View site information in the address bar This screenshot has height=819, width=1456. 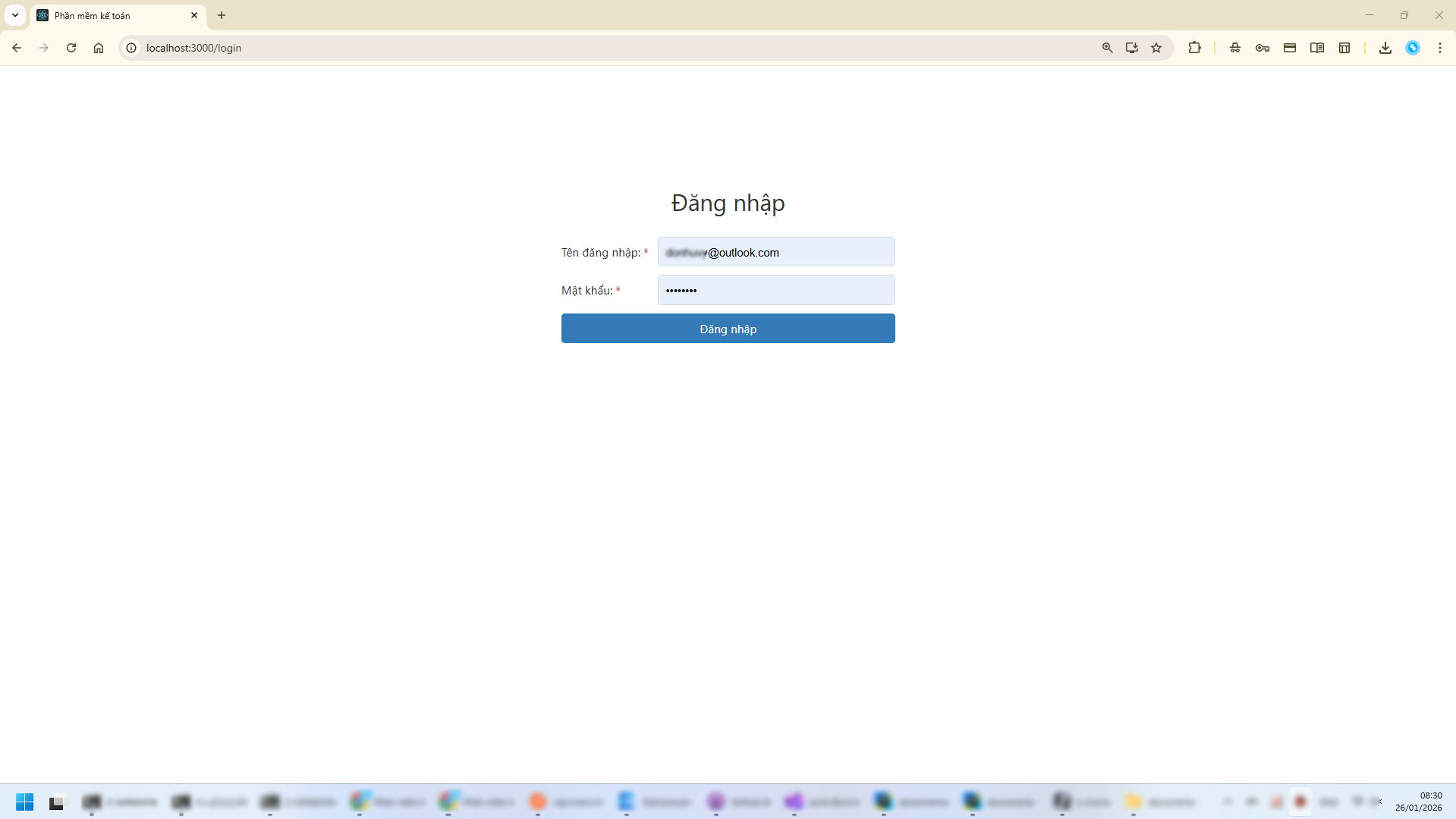(131, 48)
